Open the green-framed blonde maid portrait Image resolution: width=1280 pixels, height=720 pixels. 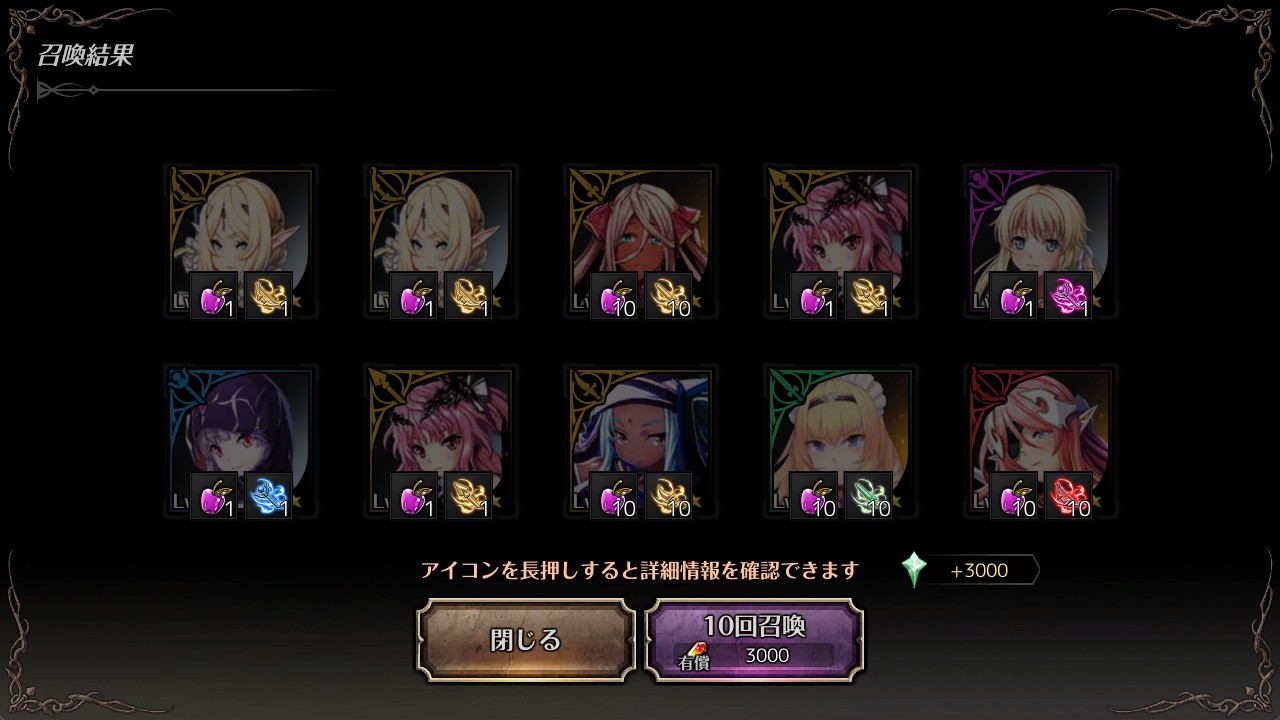[x=840, y=441]
